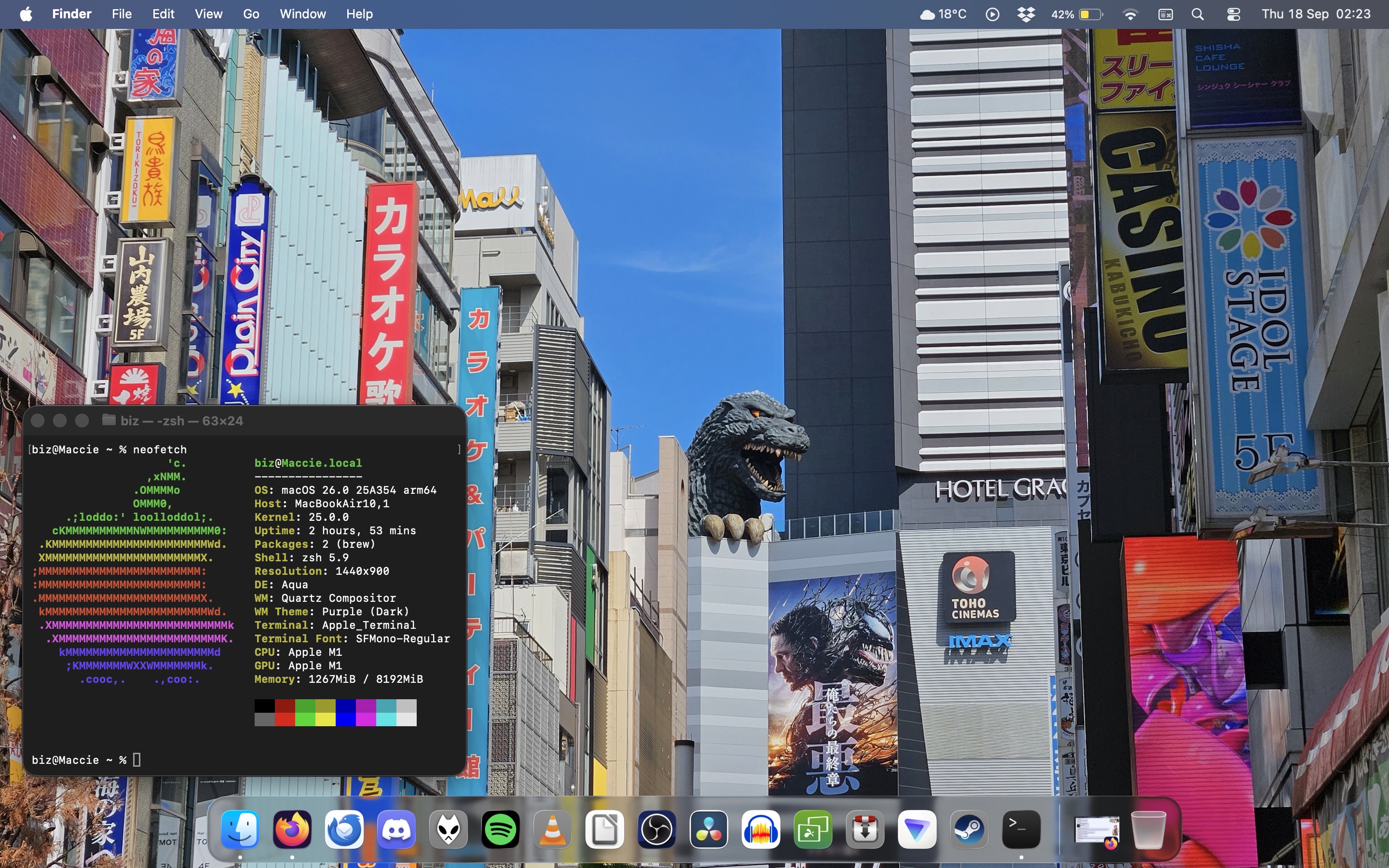Viewport: 1389px width, 868px height.
Task: Open the Dropbox menu bar icon
Action: click(x=1026, y=14)
